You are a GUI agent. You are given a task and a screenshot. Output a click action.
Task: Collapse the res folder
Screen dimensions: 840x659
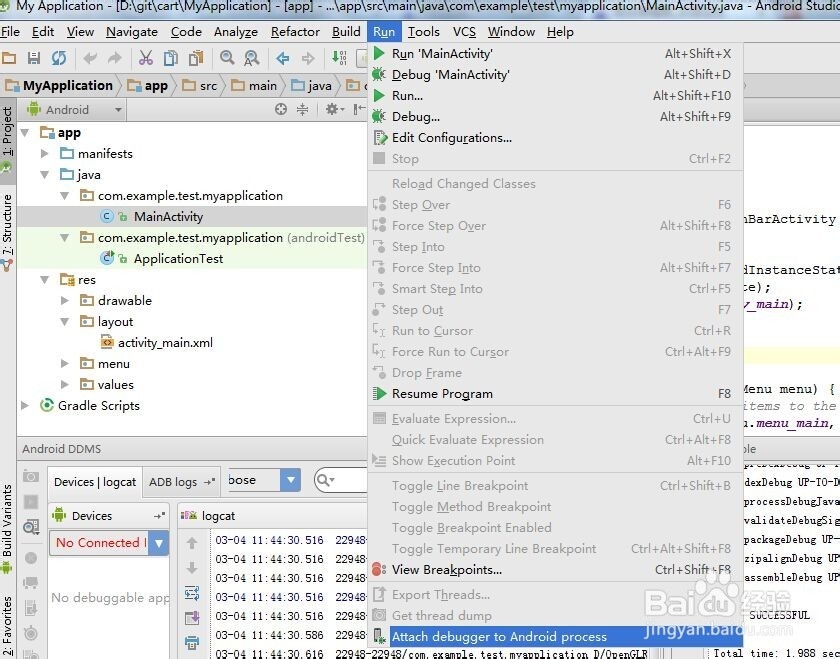45,280
